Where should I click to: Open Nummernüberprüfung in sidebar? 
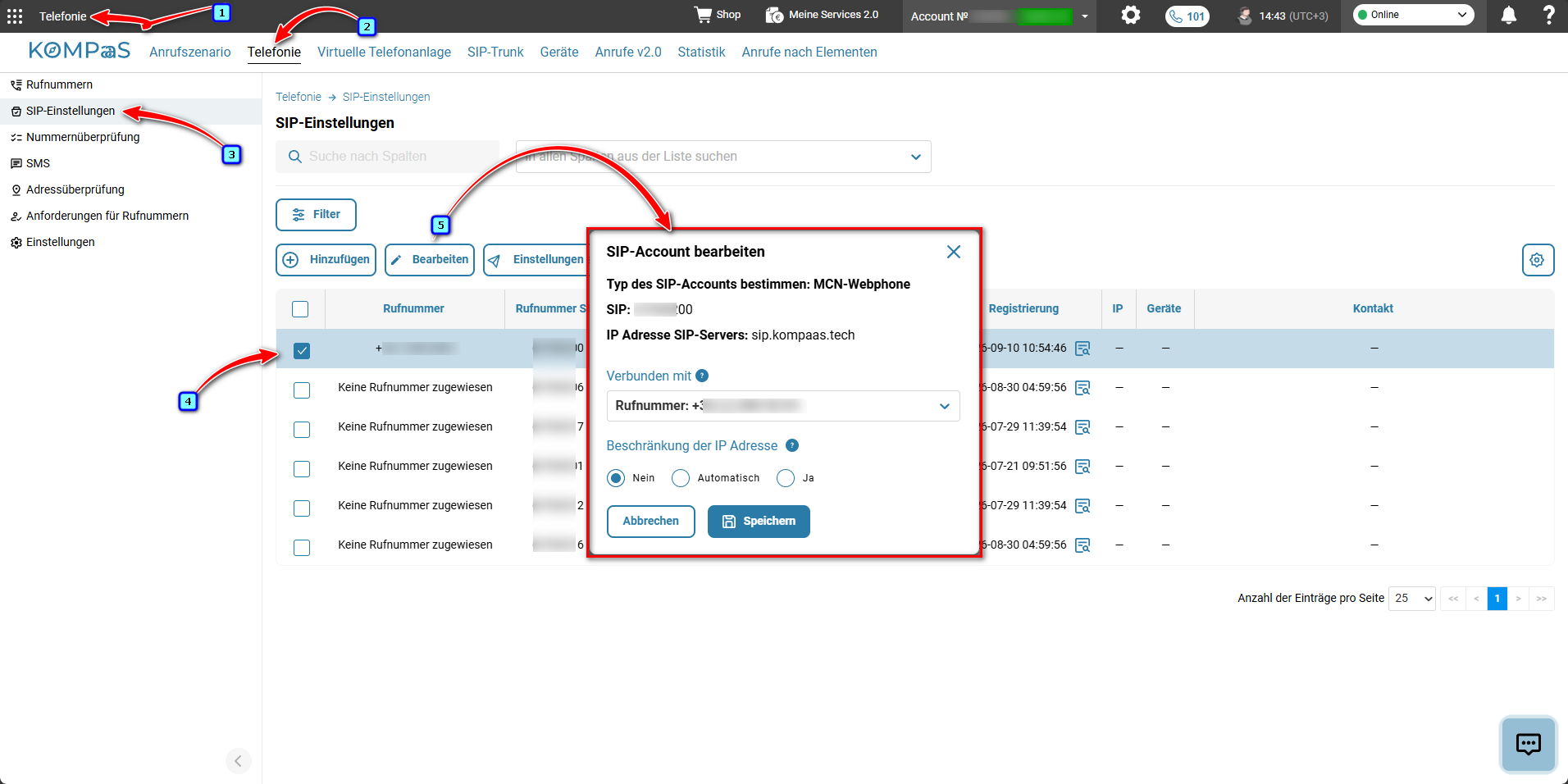tap(83, 137)
